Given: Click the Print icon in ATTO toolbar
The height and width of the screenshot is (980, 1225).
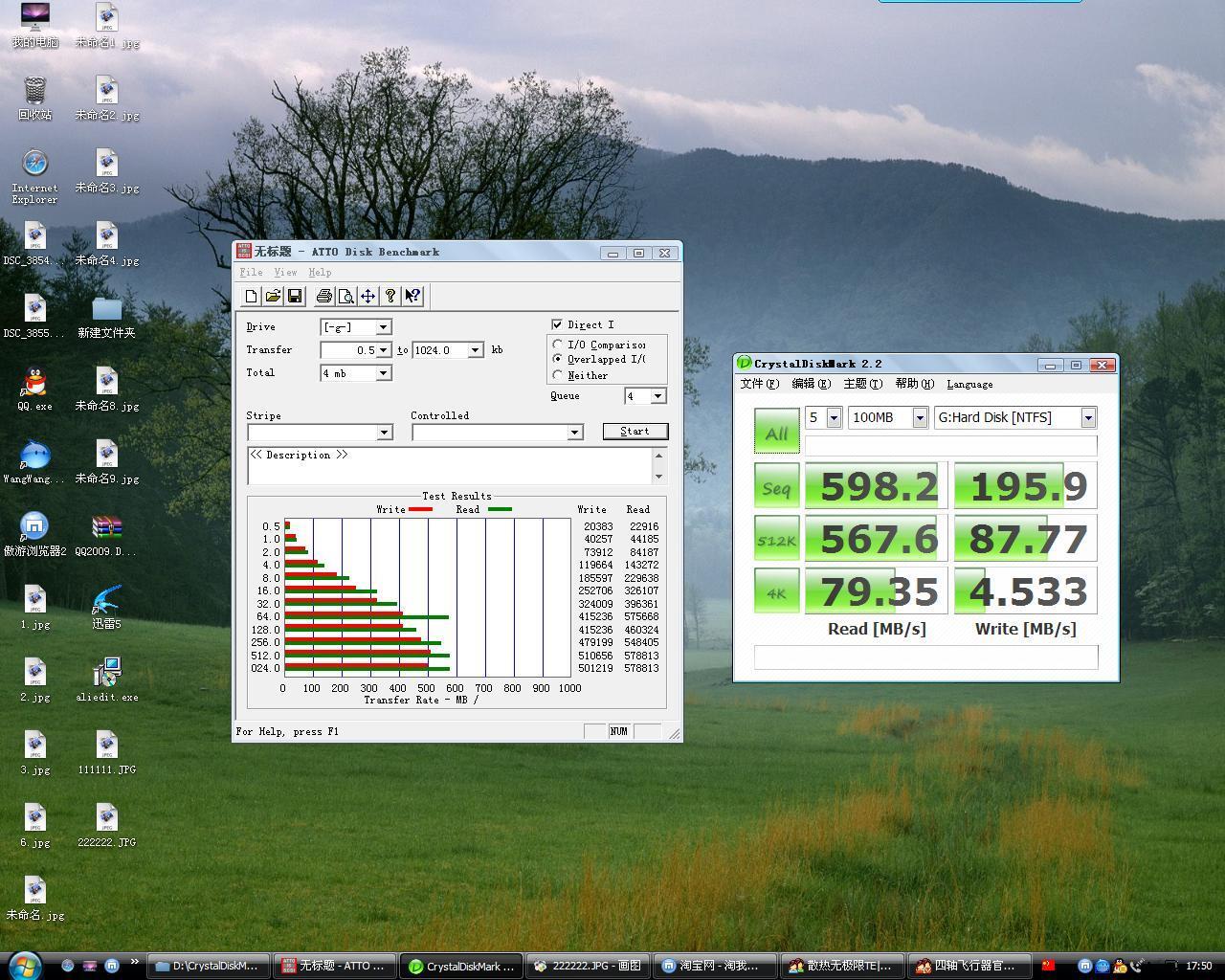Looking at the screenshot, I should (323, 297).
